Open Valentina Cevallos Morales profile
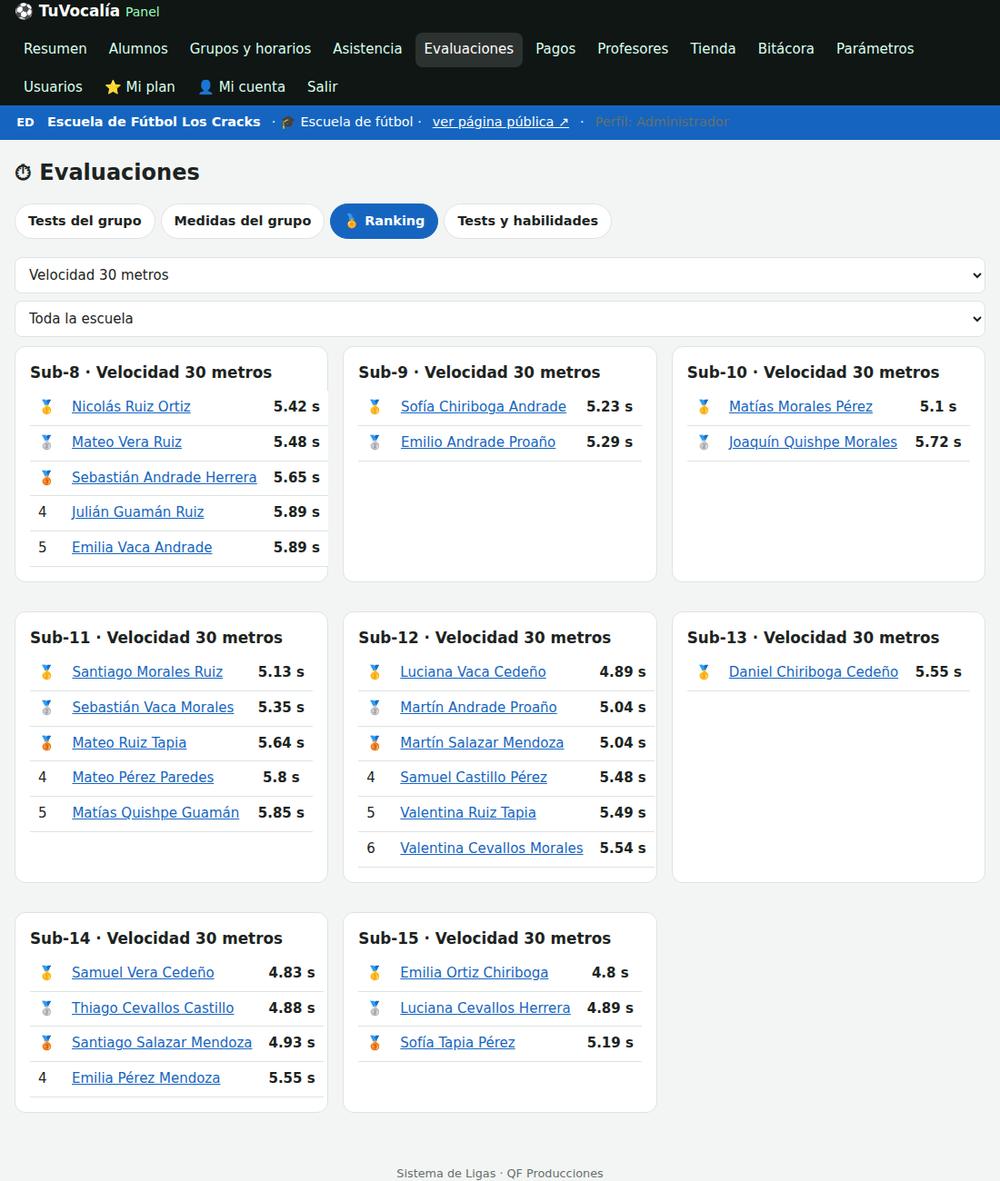This screenshot has height=1181, width=1000. pos(492,848)
